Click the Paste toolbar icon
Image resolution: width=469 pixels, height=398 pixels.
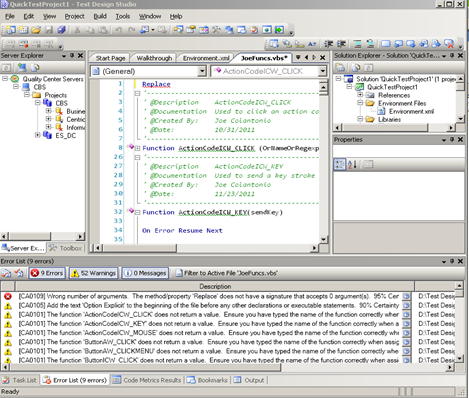coord(103,30)
